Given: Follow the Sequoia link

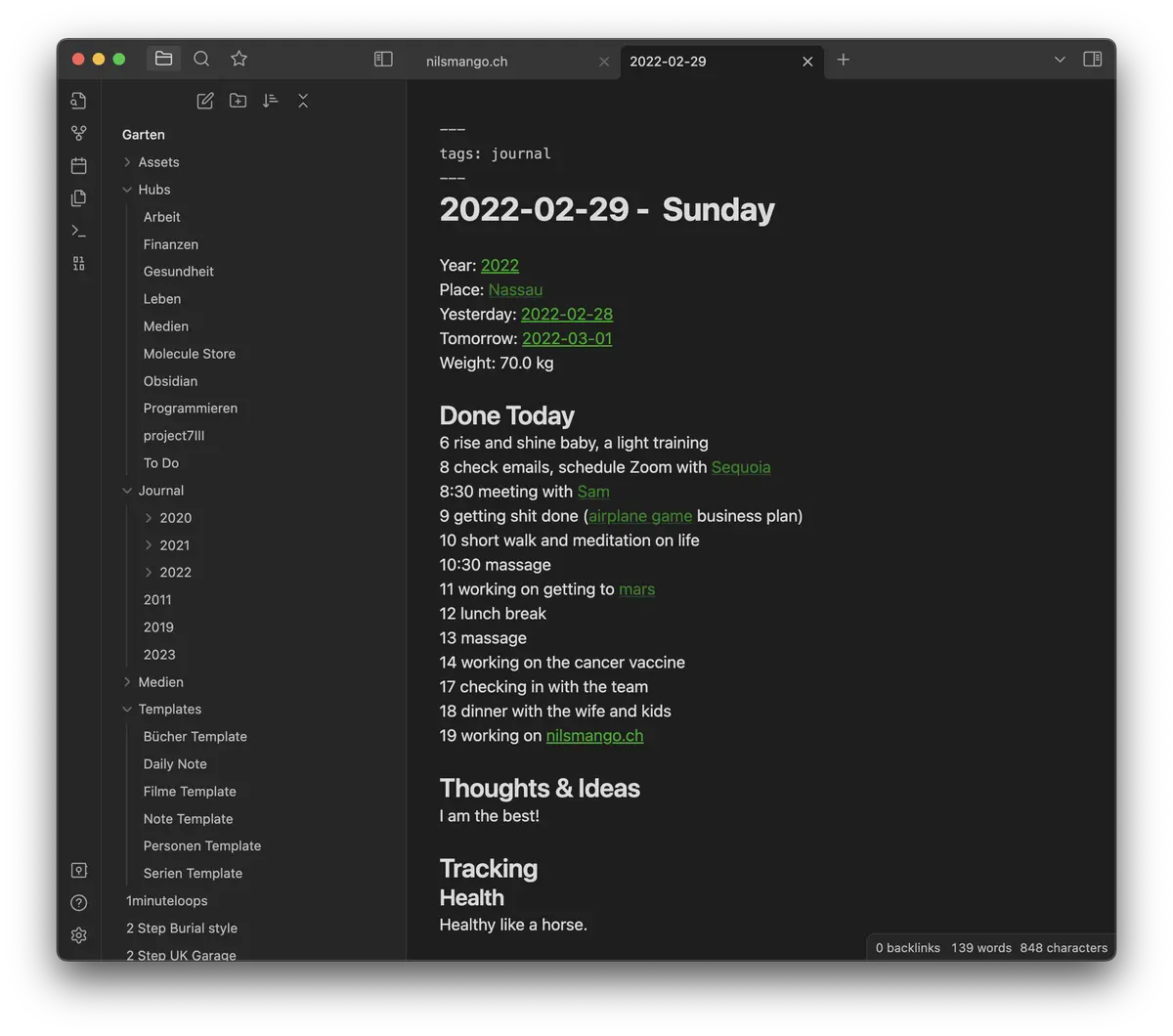Looking at the screenshot, I should [741, 467].
